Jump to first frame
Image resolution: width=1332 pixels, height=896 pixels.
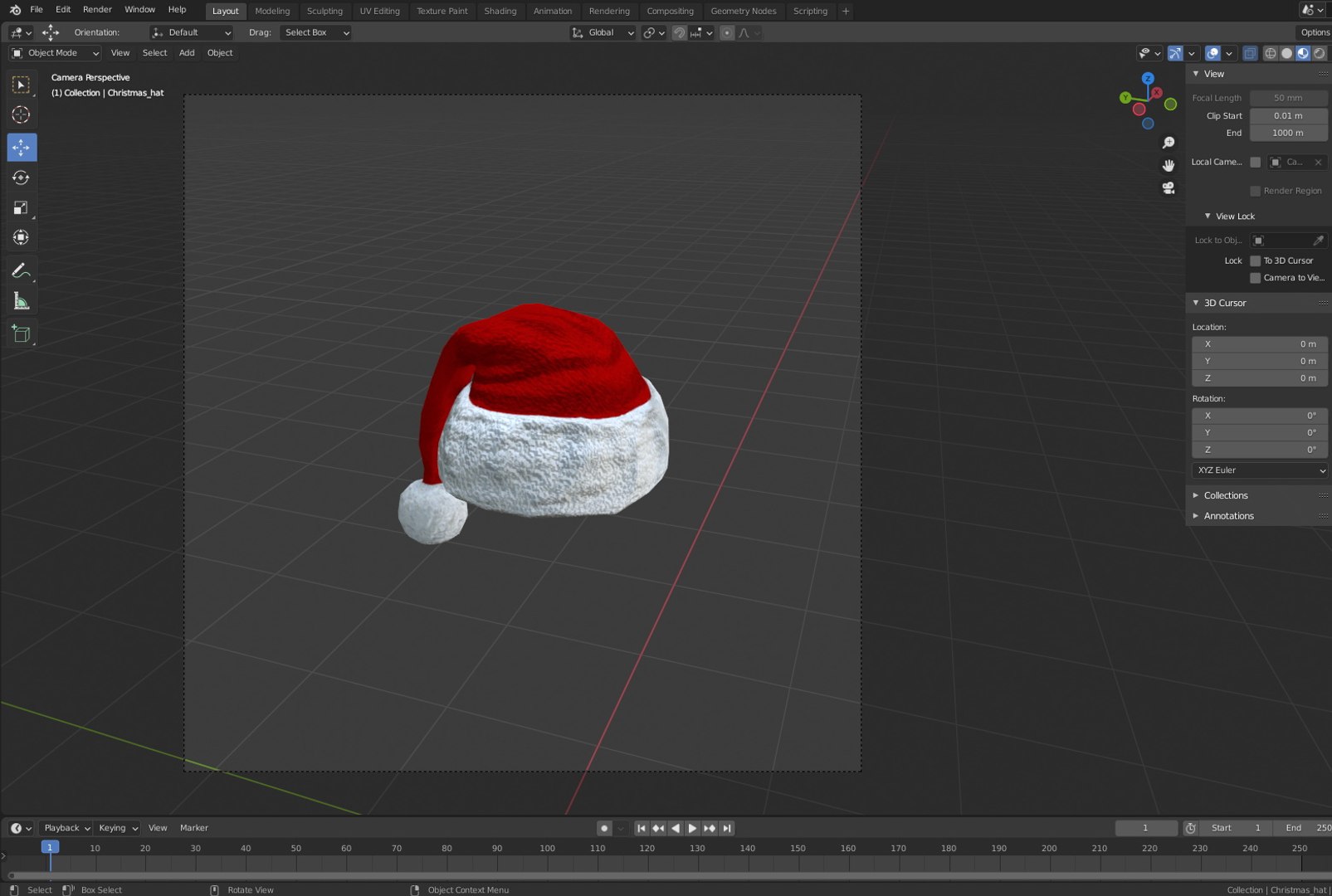pyautogui.click(x=641, y=828)
